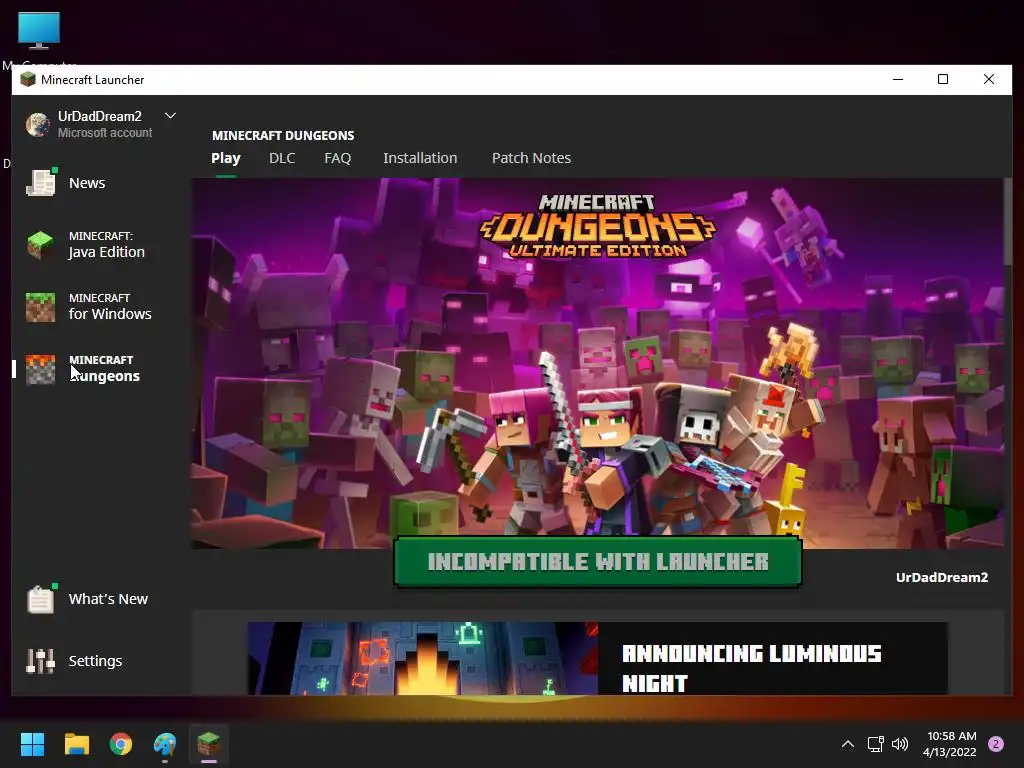The width and height of the screenshot is (1024, 768).
Task: Maximize the Minecraft Launcher window
Action: point(942,80)
